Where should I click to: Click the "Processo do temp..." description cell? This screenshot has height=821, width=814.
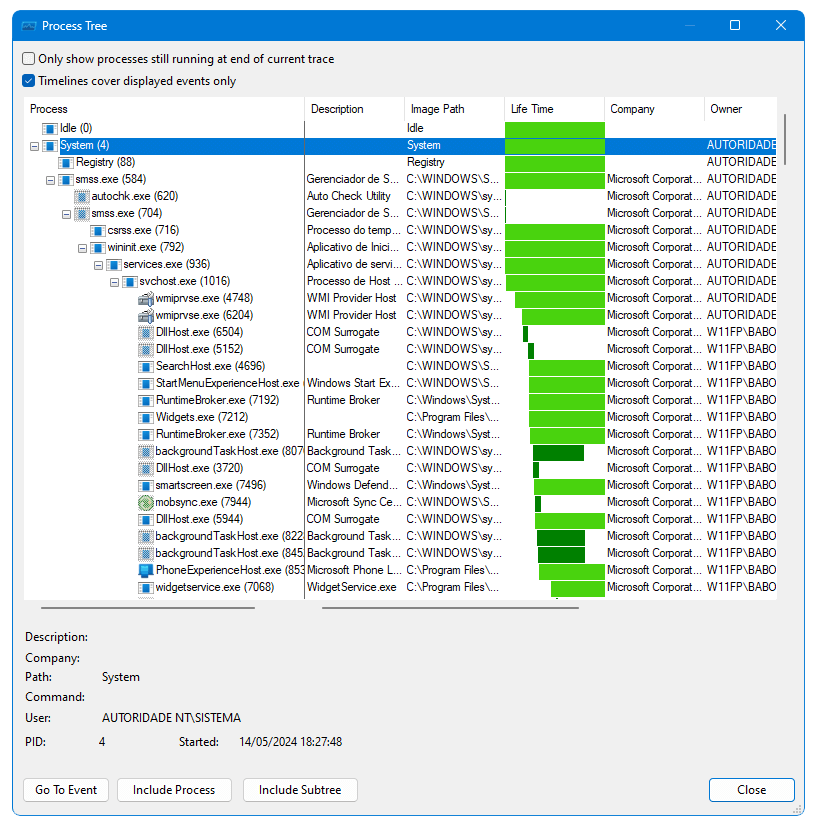[x=353, y=230]
